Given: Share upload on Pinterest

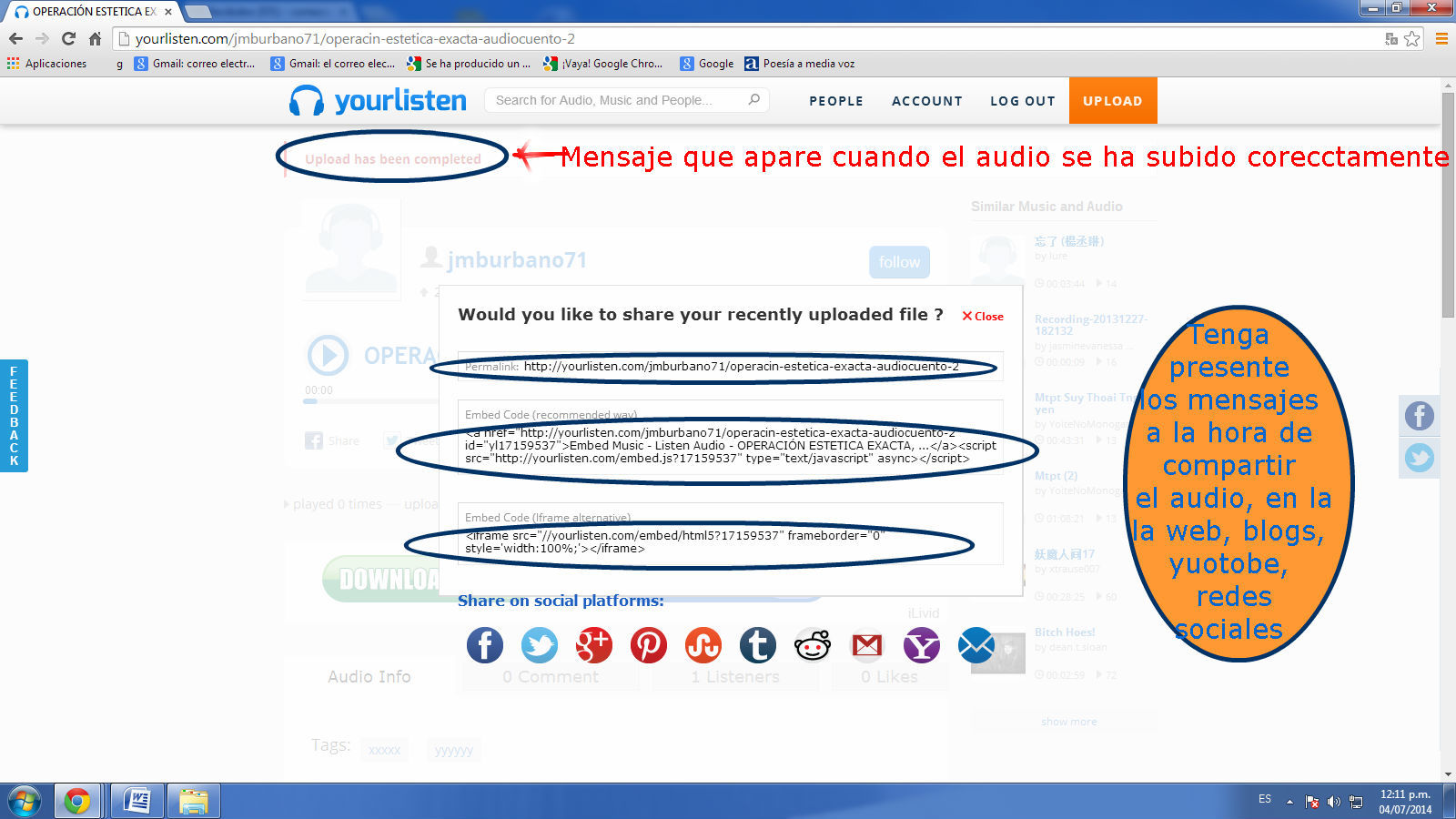Looking at the screenshot, I should coord(649,645).
